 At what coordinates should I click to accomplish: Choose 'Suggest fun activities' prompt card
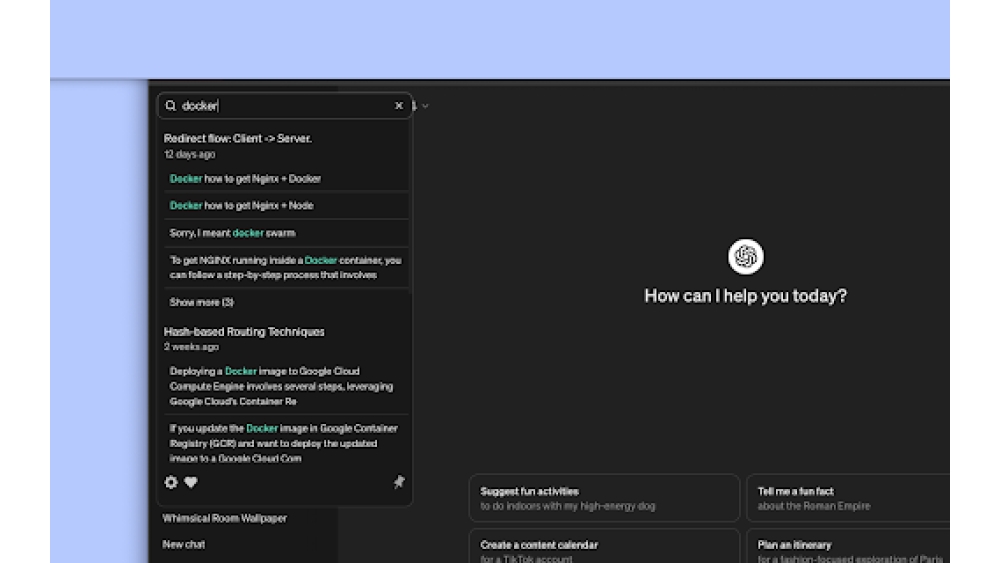tap(604, 498)
